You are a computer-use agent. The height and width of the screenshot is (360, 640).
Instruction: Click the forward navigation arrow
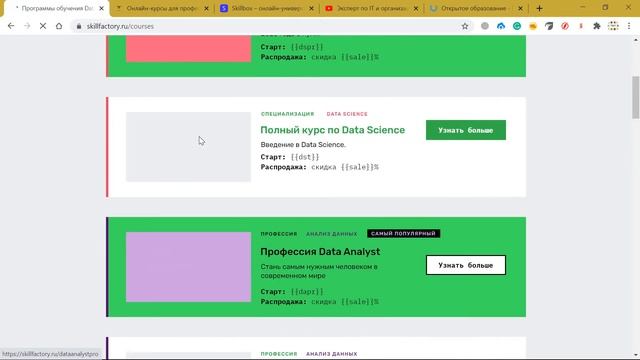[27, 26]
